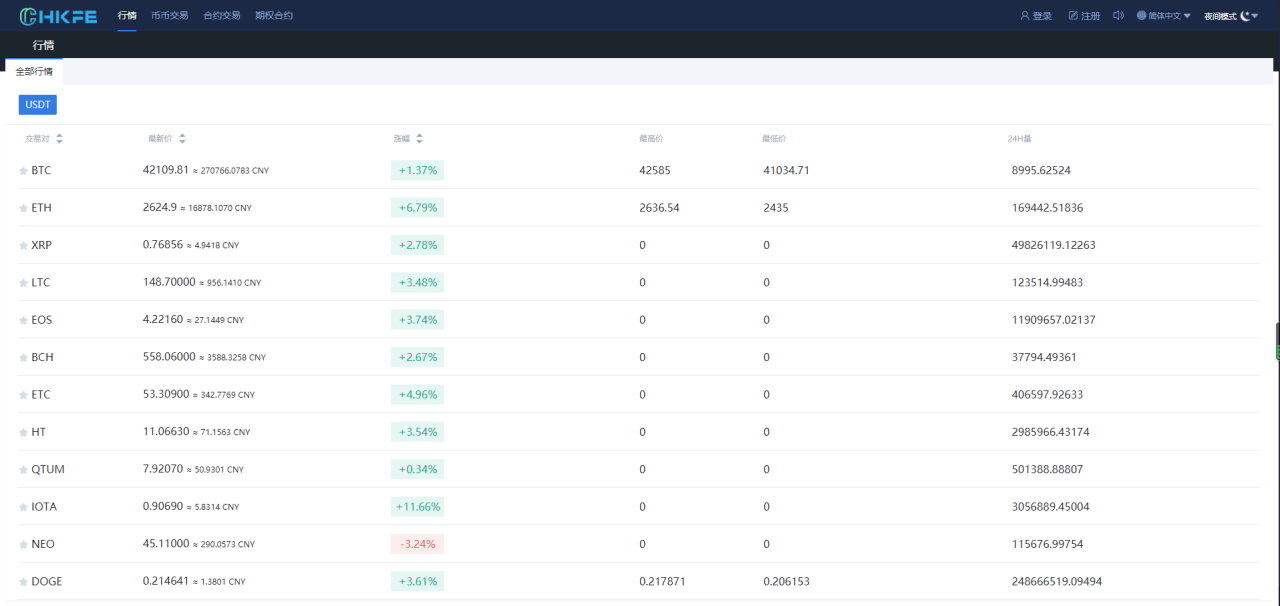The image size is (1280, 606).
Task: Click the user icon beside 登录
Action: point(1024,16)
